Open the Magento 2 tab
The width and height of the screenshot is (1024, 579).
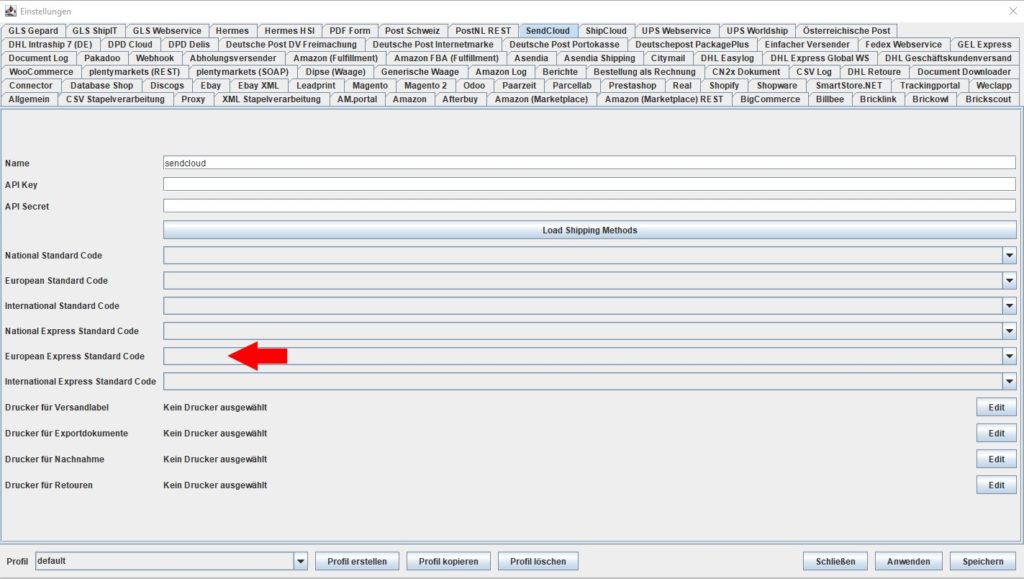pyautogui.click(x=425, y=86)
